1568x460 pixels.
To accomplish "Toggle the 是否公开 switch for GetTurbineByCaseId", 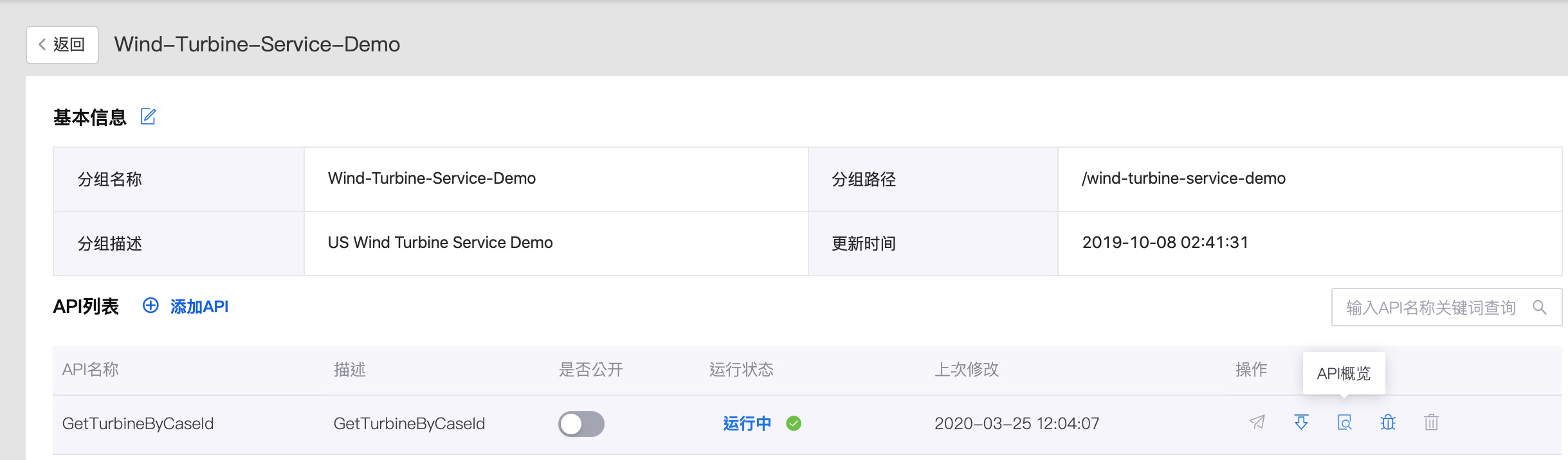I will point(581,423).
